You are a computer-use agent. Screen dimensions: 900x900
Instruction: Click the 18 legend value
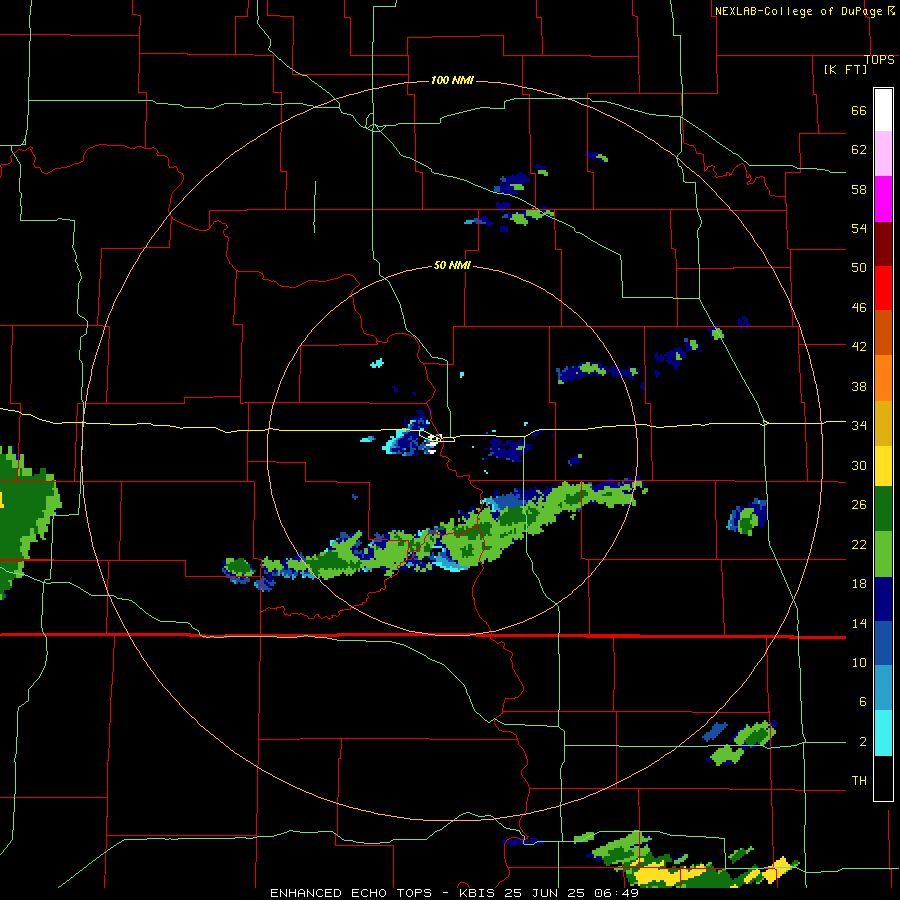(x=859, y=584)
